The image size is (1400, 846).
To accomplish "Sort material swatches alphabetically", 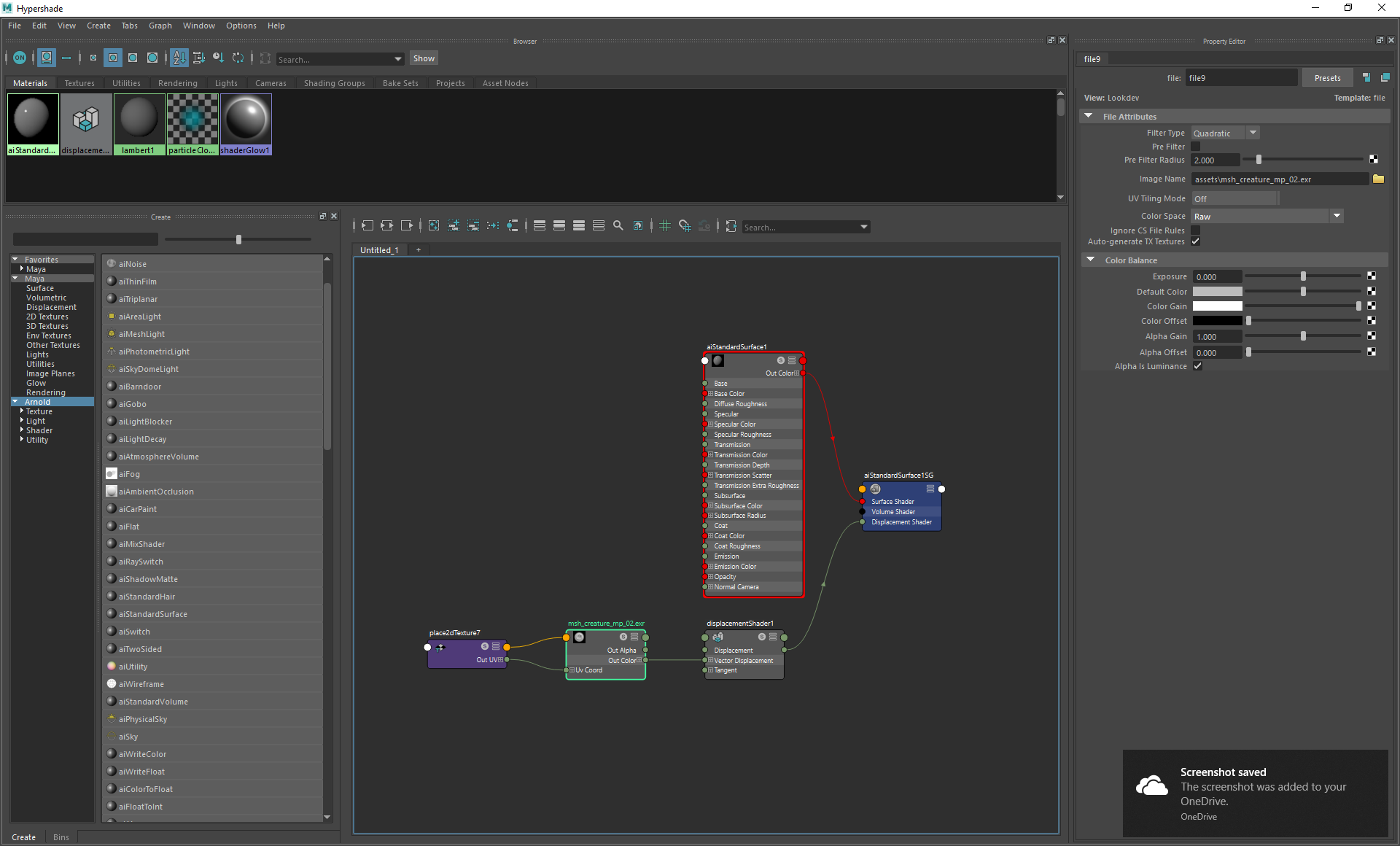I will [x=179, y=58].
